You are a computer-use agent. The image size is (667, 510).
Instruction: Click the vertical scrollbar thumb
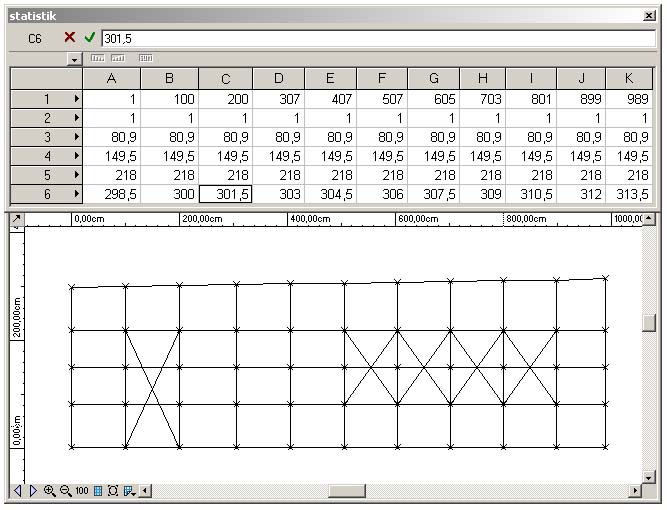[x=648, y=323]
